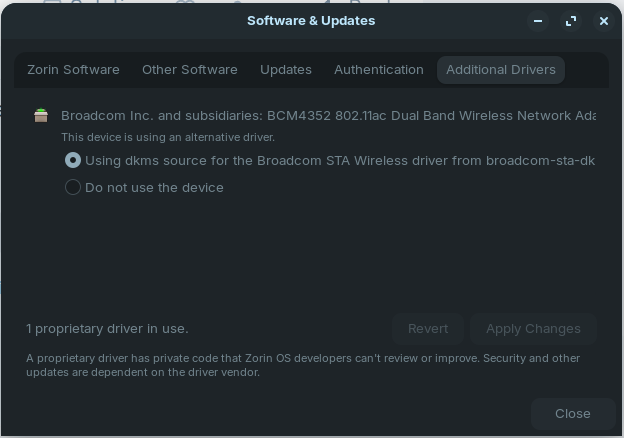Click the 'Software & Updates' title bar text
624x438 pixels.
311,20
